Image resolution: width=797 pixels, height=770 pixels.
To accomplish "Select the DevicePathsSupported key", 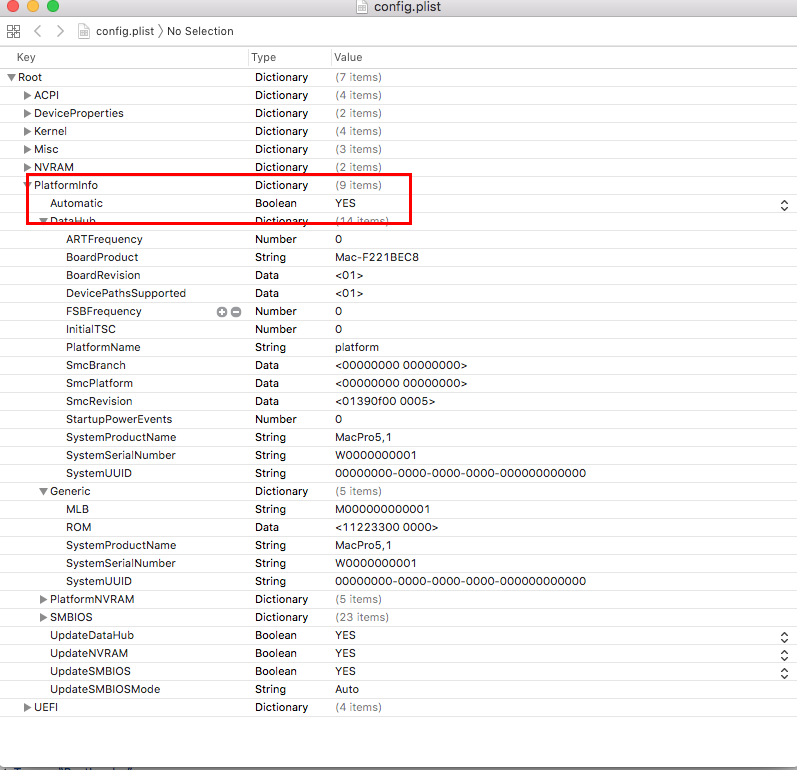I will tap(126, 293).
